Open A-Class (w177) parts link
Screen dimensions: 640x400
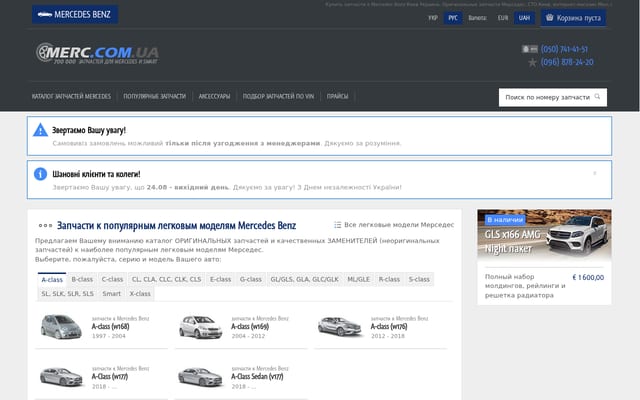point(110,376)
